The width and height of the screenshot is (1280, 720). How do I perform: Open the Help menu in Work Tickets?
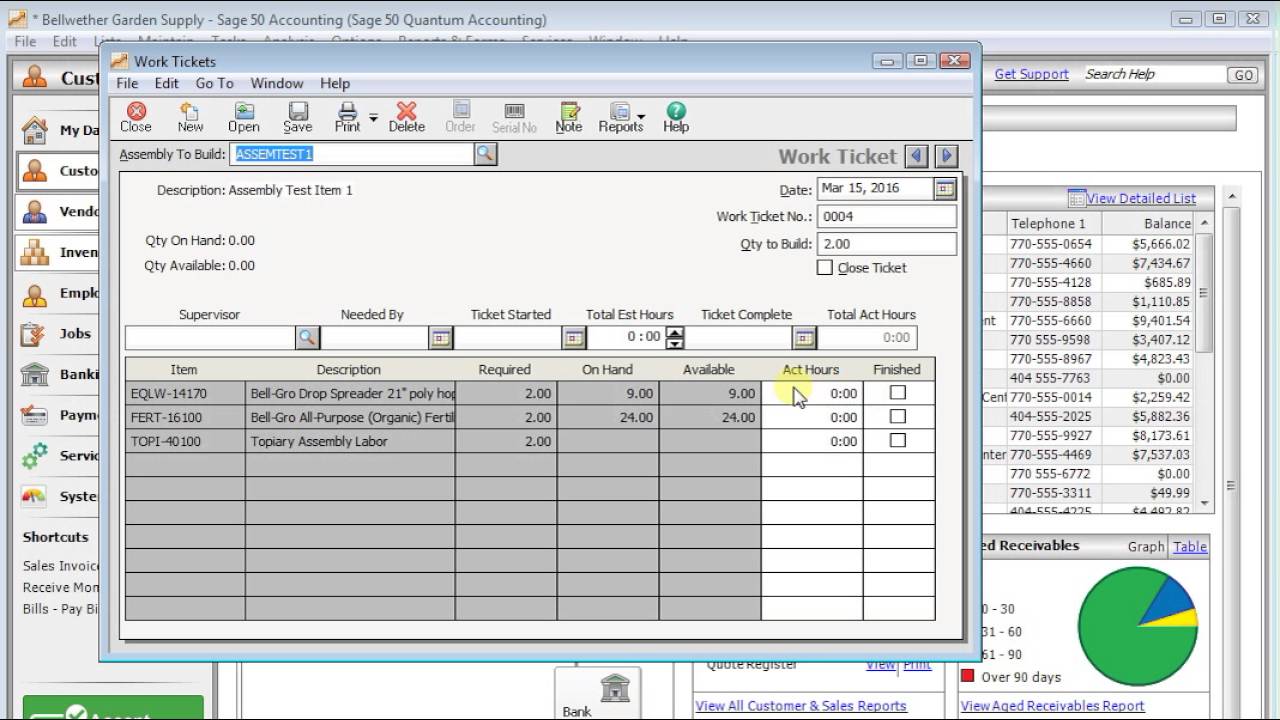[x=335, y=83]
